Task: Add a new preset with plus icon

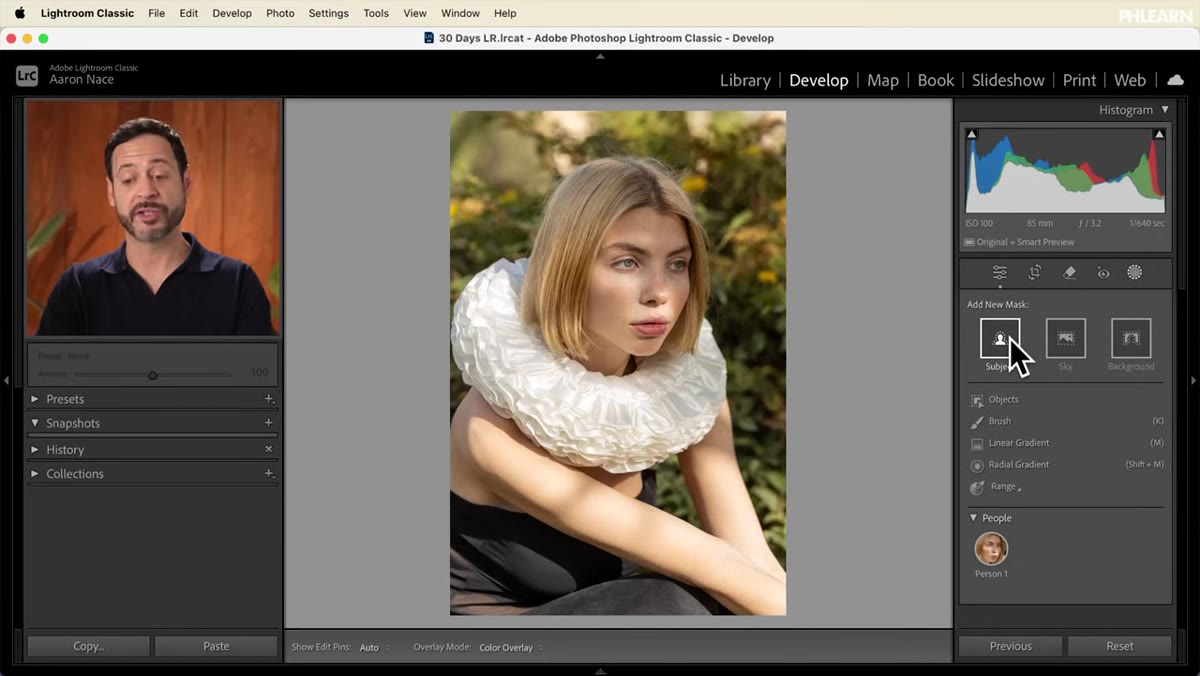Action: click(269, 399)
